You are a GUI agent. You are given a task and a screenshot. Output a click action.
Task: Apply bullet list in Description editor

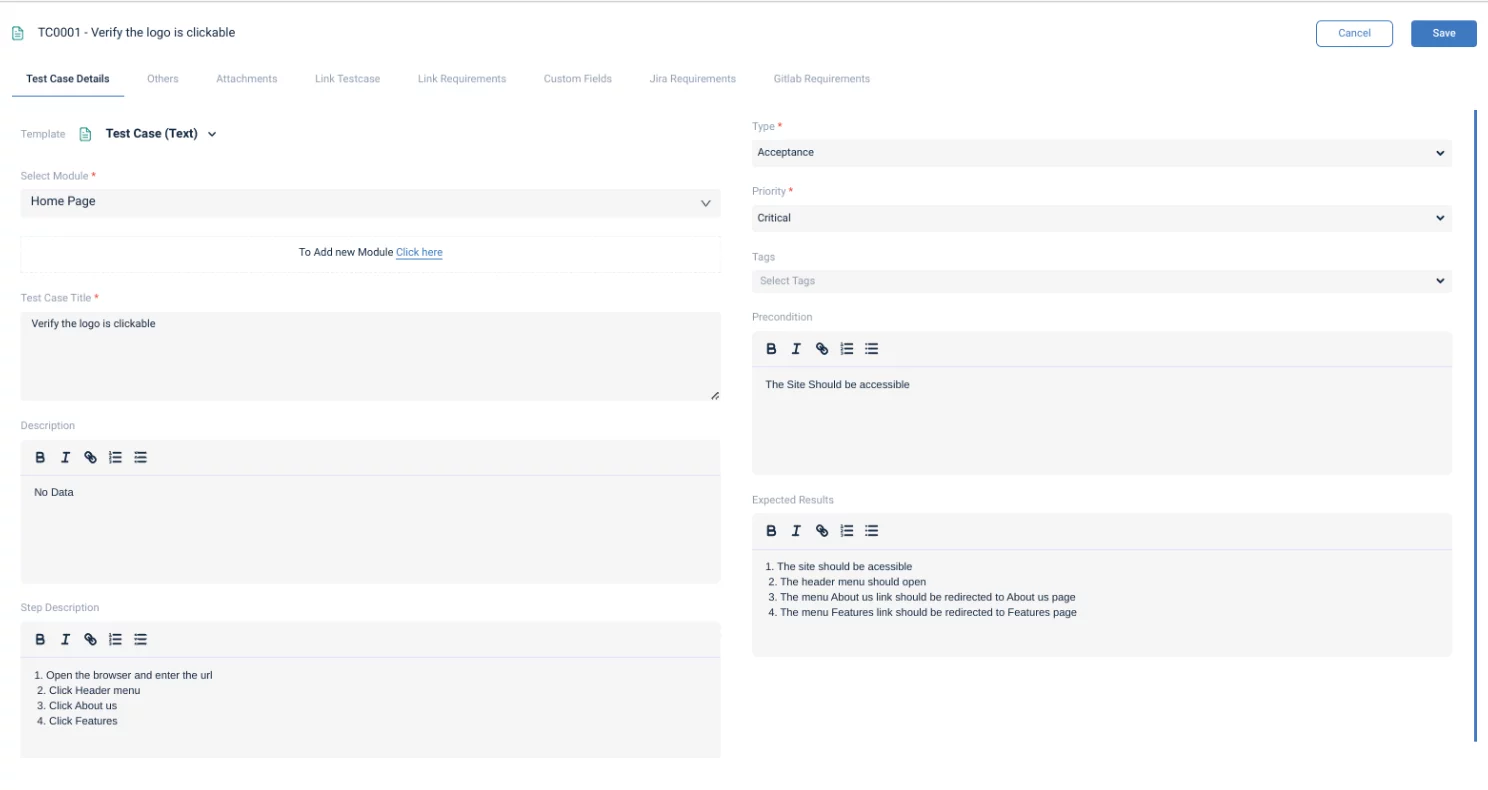[141, 457]
